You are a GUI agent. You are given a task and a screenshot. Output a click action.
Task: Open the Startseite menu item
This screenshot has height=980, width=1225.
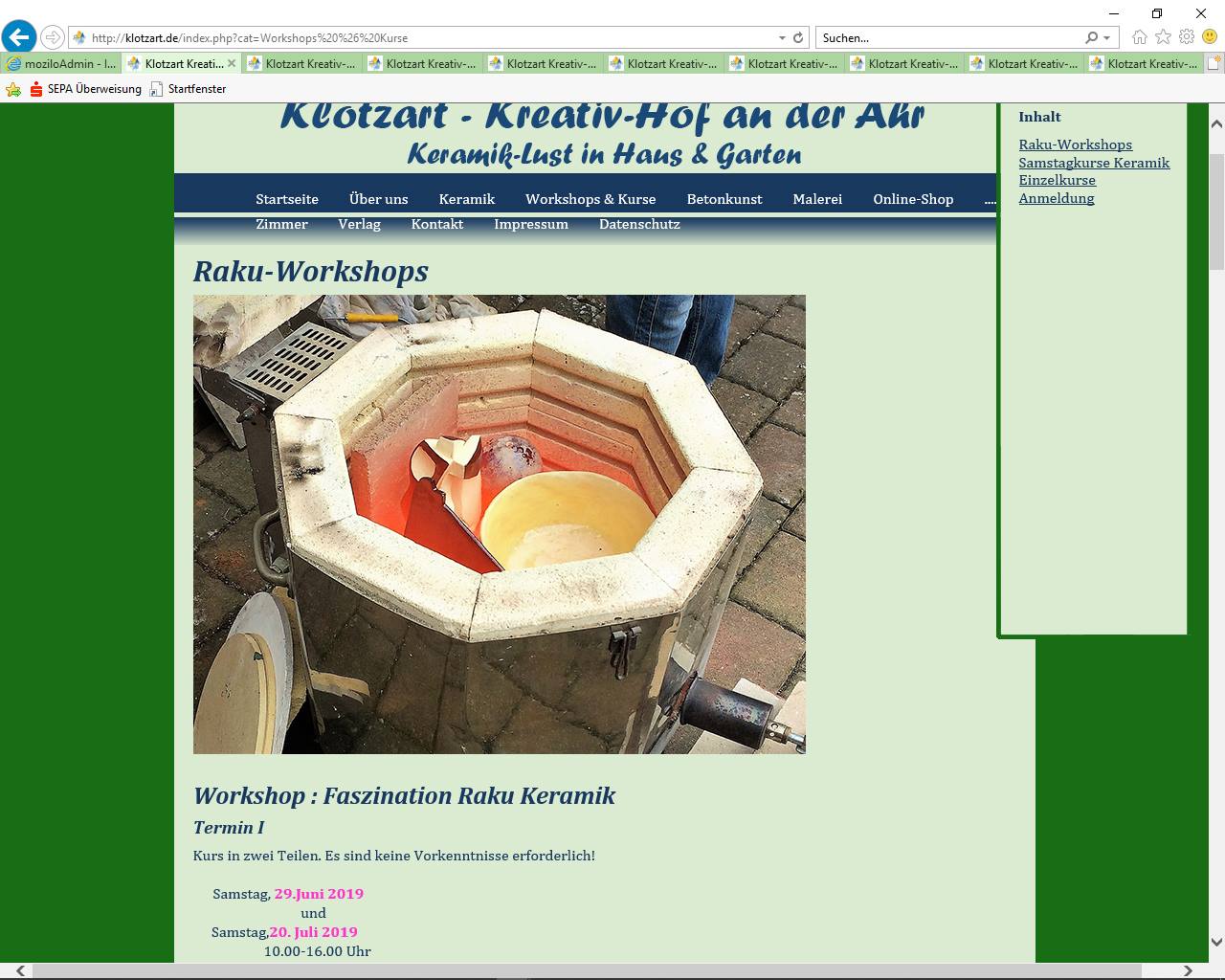coord(287,199)
